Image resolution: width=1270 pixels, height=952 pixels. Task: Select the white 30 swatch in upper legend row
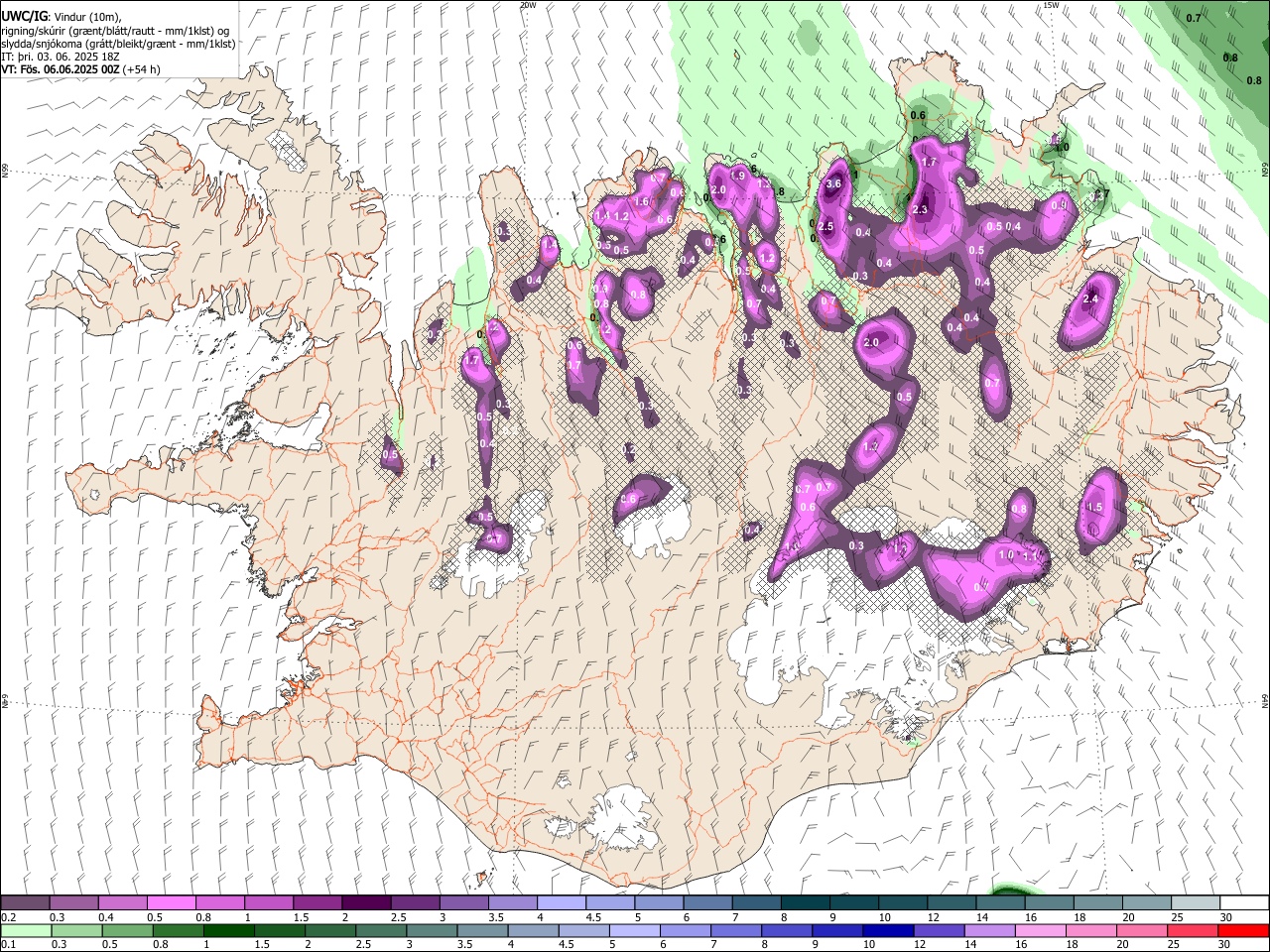(x=1244, y=903)
